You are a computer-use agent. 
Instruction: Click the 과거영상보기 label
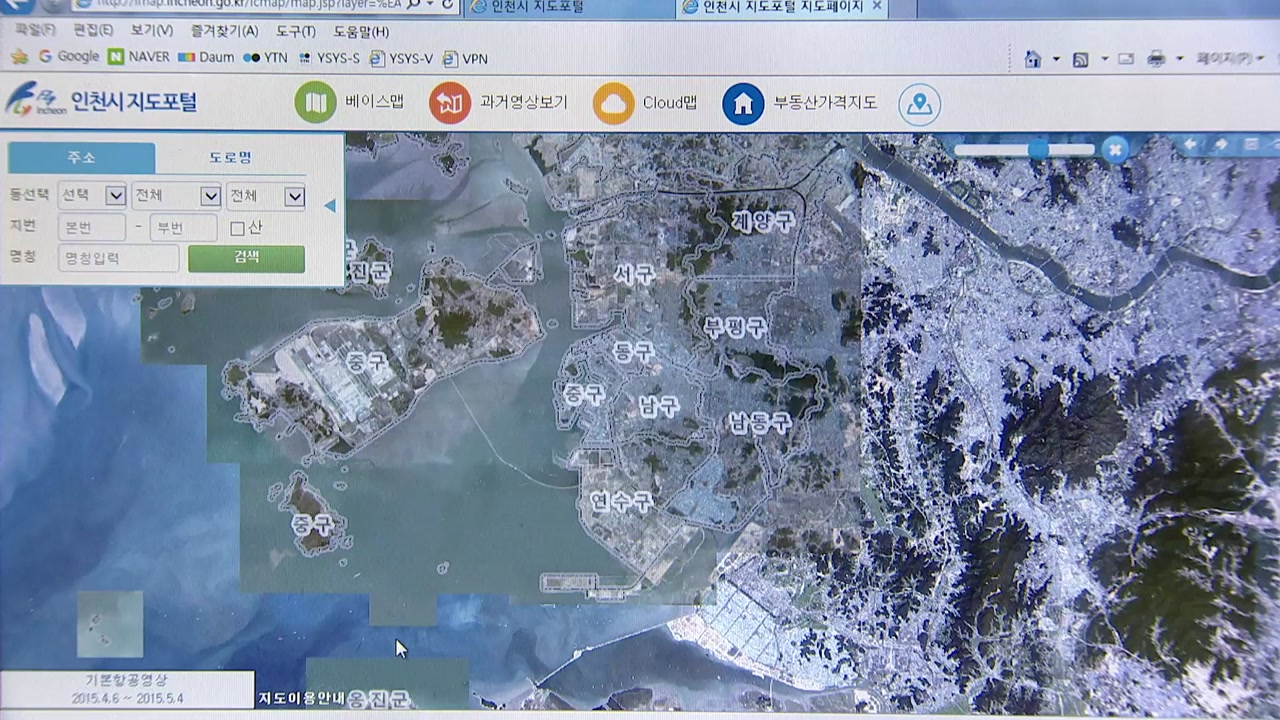523,102
